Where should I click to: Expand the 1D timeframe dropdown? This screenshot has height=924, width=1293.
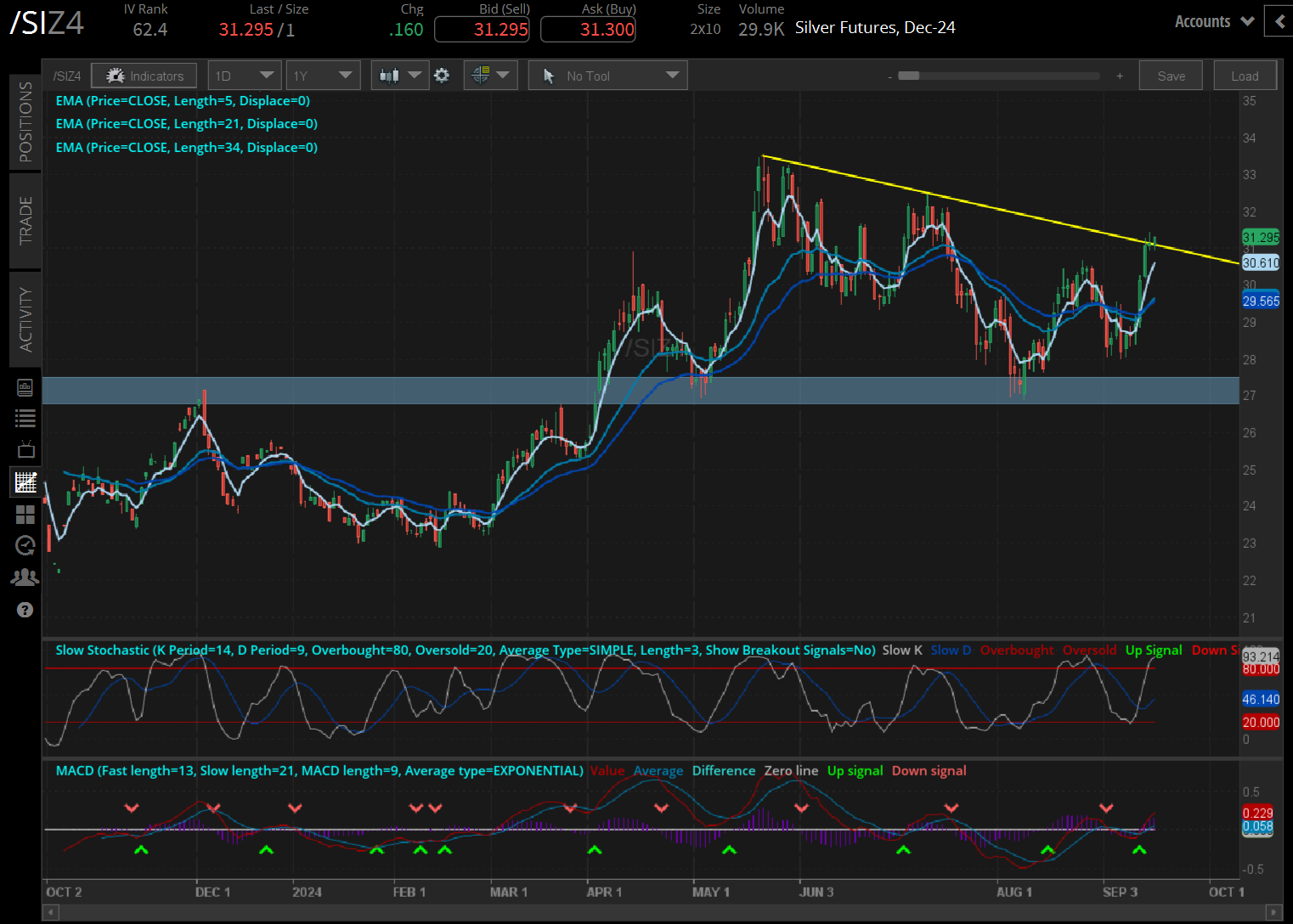coord(244,76)
